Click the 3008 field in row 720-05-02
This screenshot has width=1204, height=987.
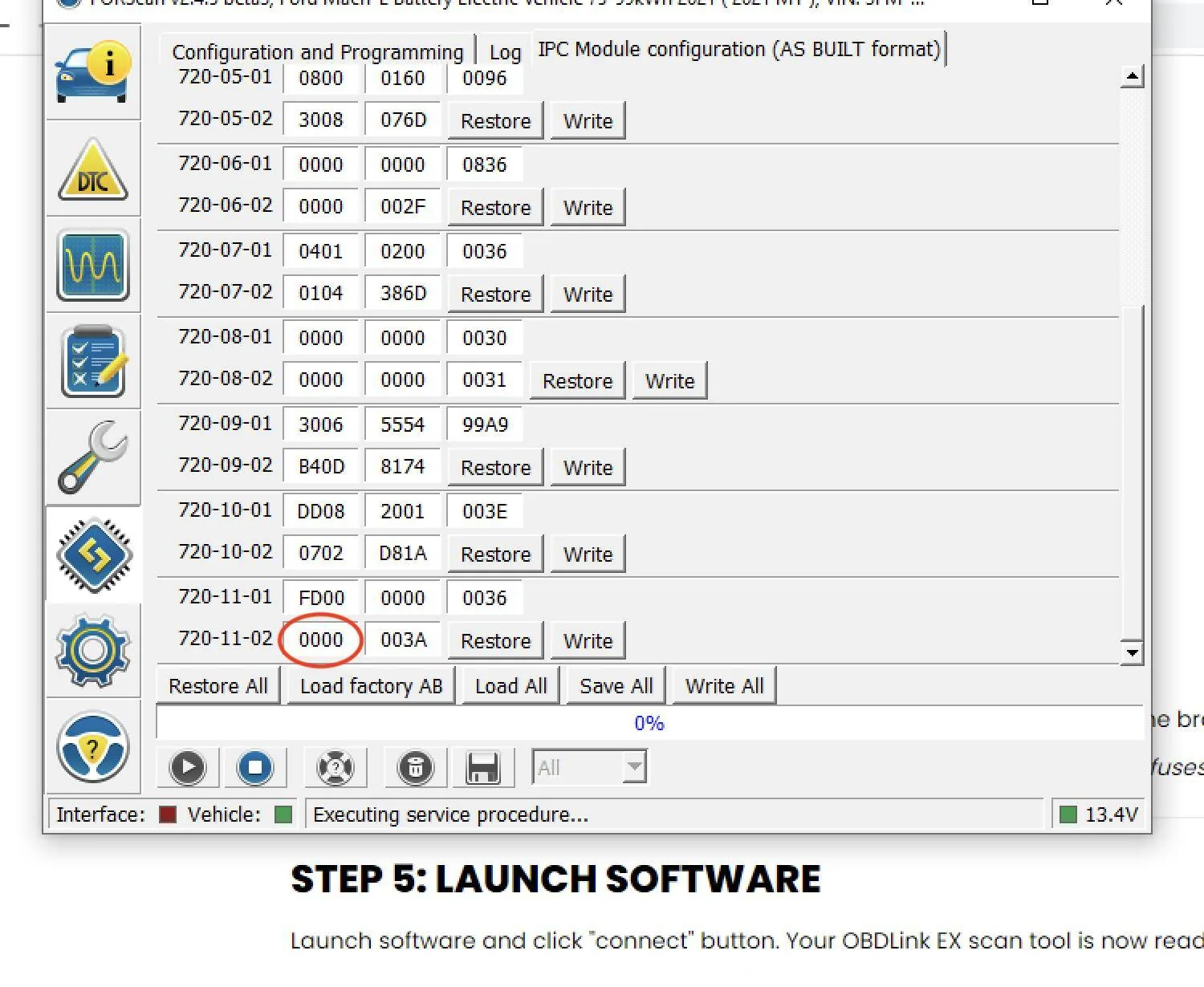click(x=321, y=120)
